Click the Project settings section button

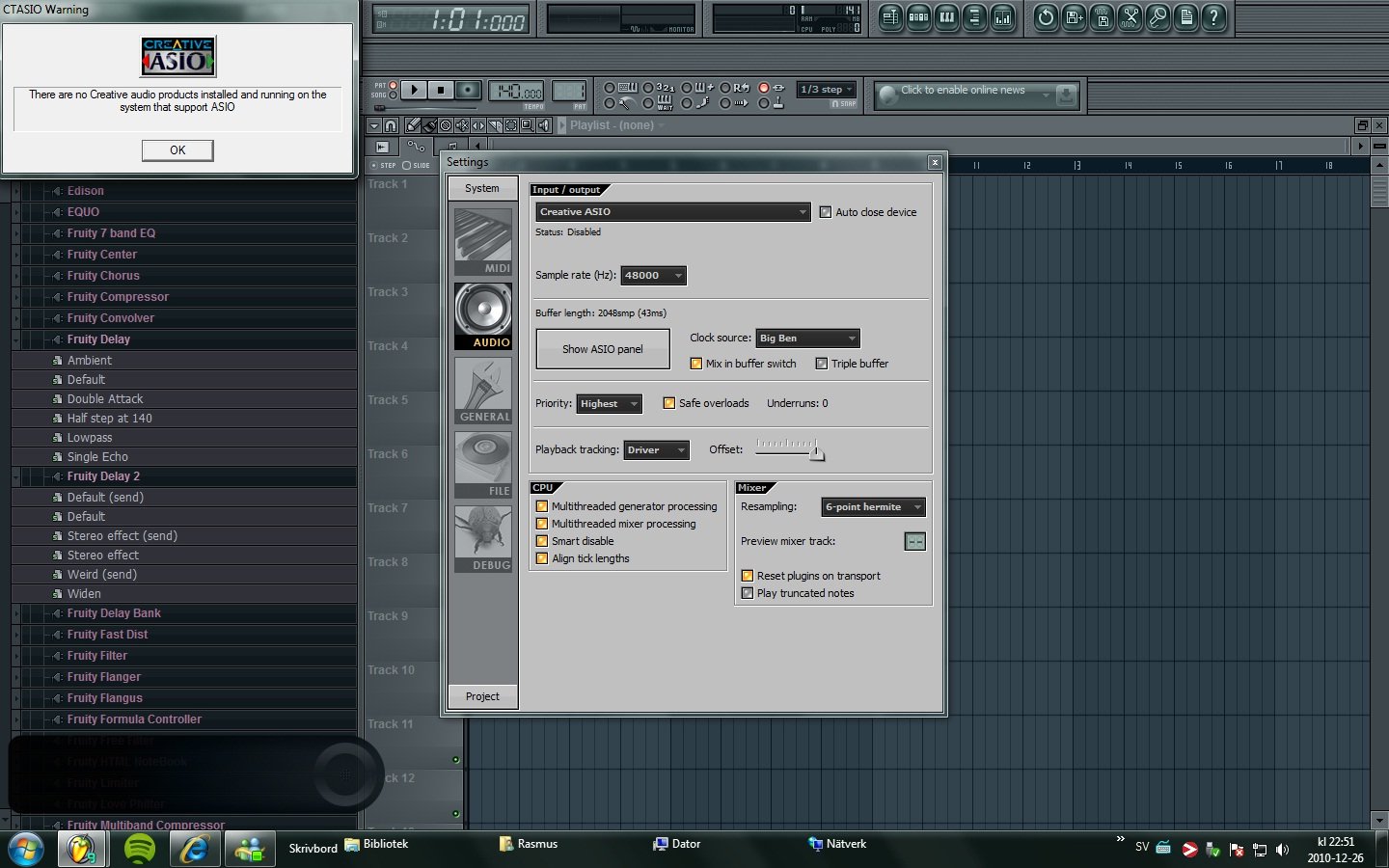tap(483, 696)
